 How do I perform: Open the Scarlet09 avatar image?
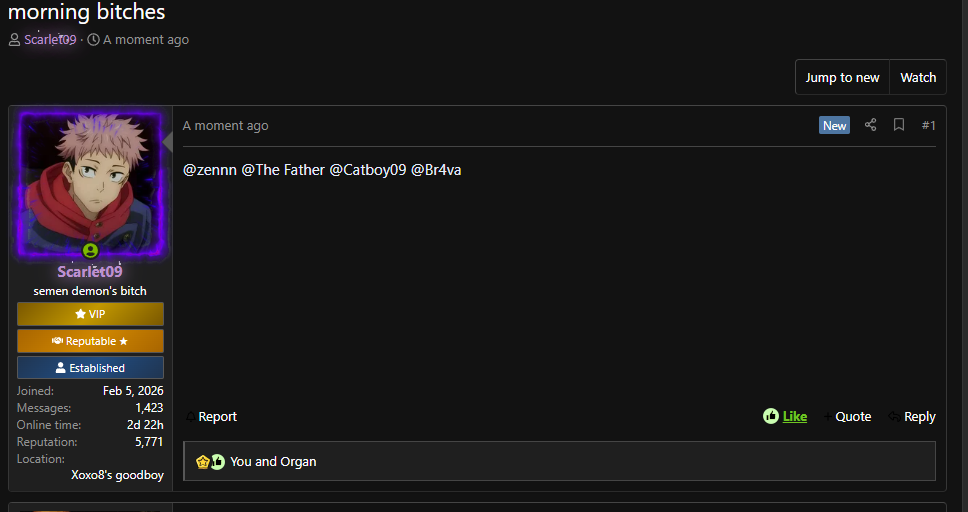[90, 183]
